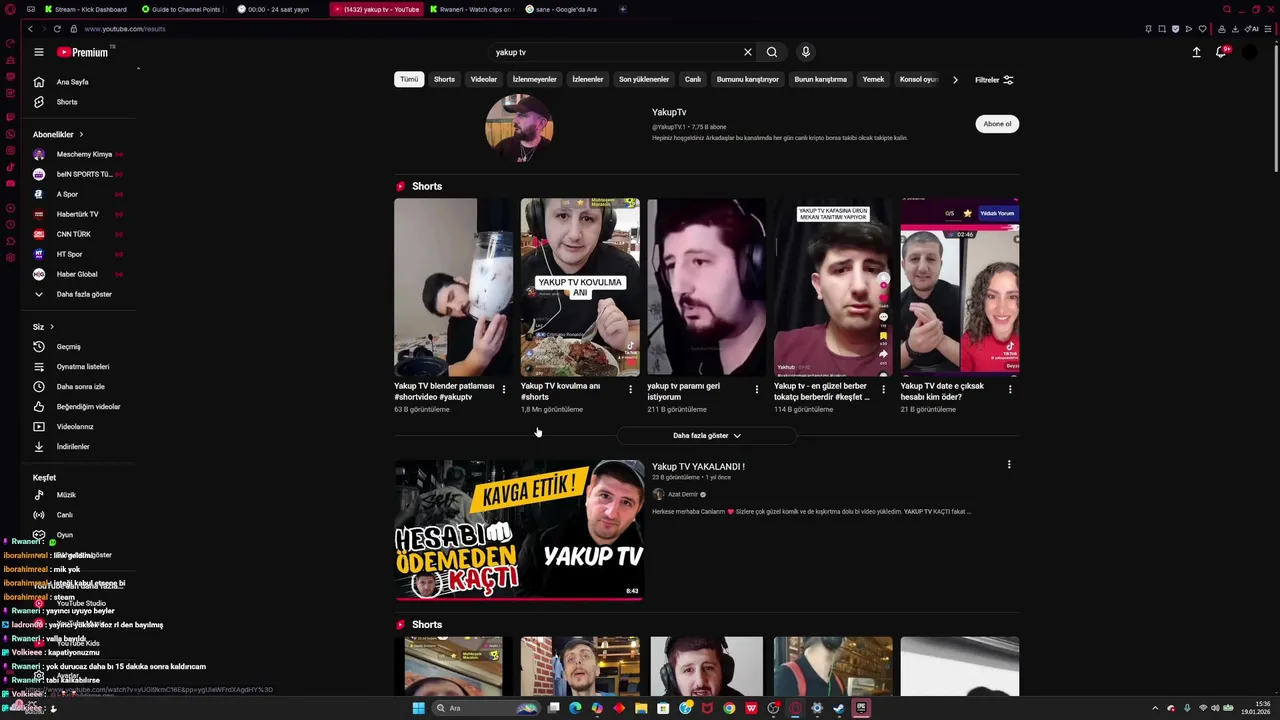Viewport: 1280px width, 720px height.
Task: Open Mescherny Kimya subscription
Action: 78,155
